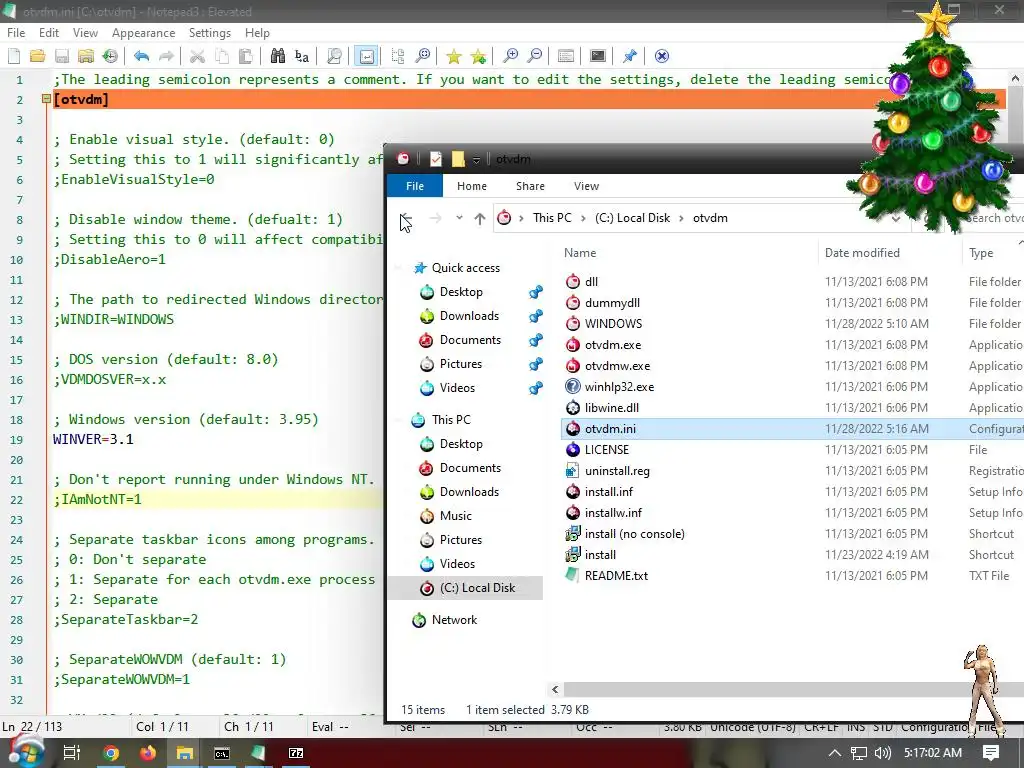Open Chrome from the taskbar

112,754
